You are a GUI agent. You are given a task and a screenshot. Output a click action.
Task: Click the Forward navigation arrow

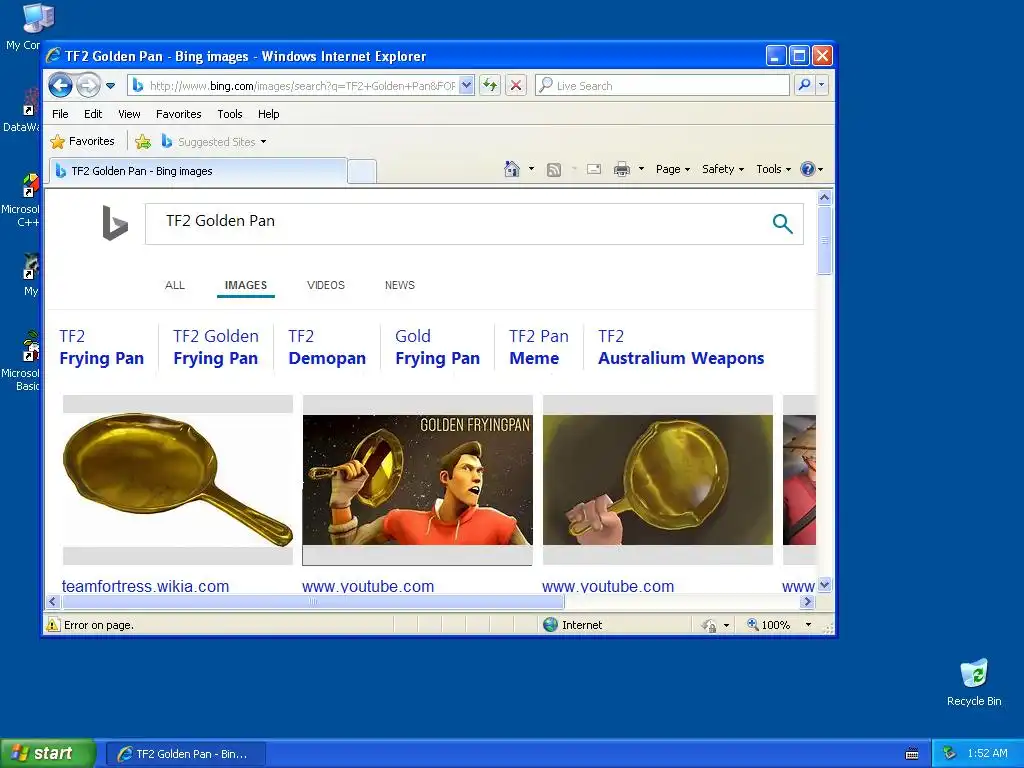coord(88,86)
